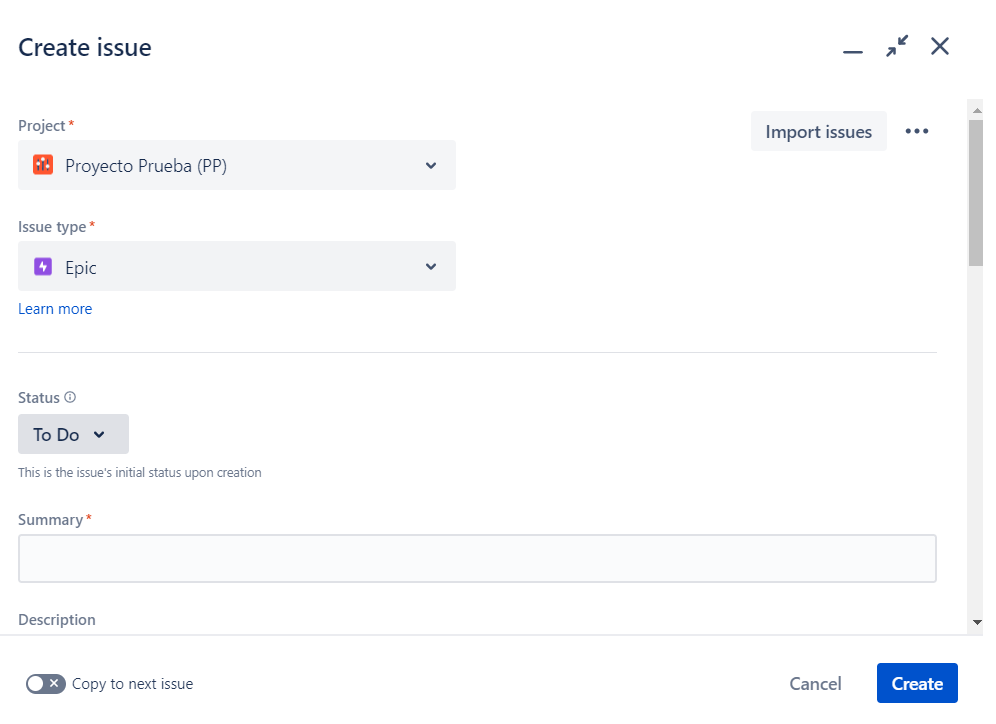Close the Create issue dialog
Viewport: 996px width, 724px height.
point(940,46)
